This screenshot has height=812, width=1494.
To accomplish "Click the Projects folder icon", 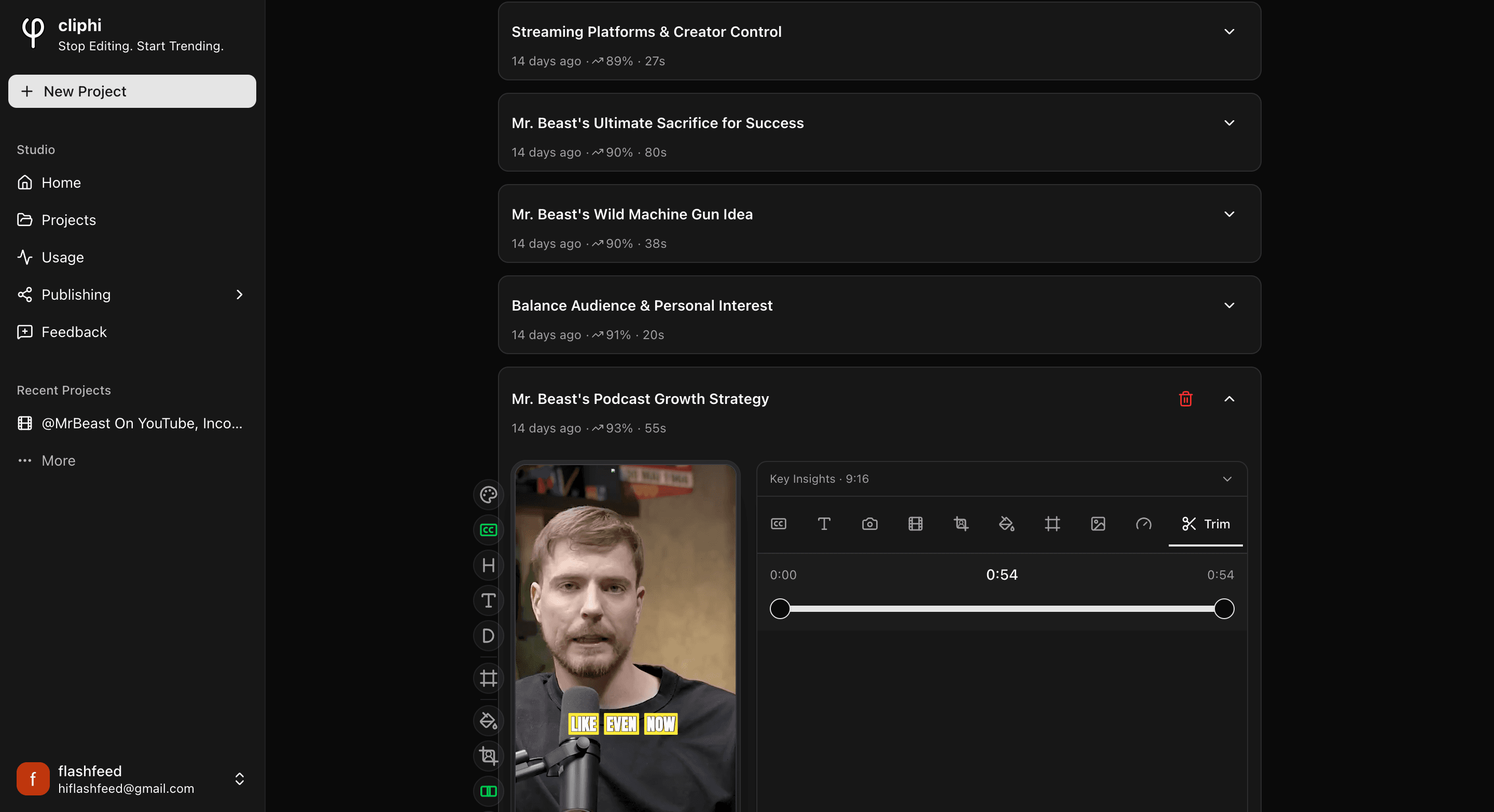I will 24,220.
